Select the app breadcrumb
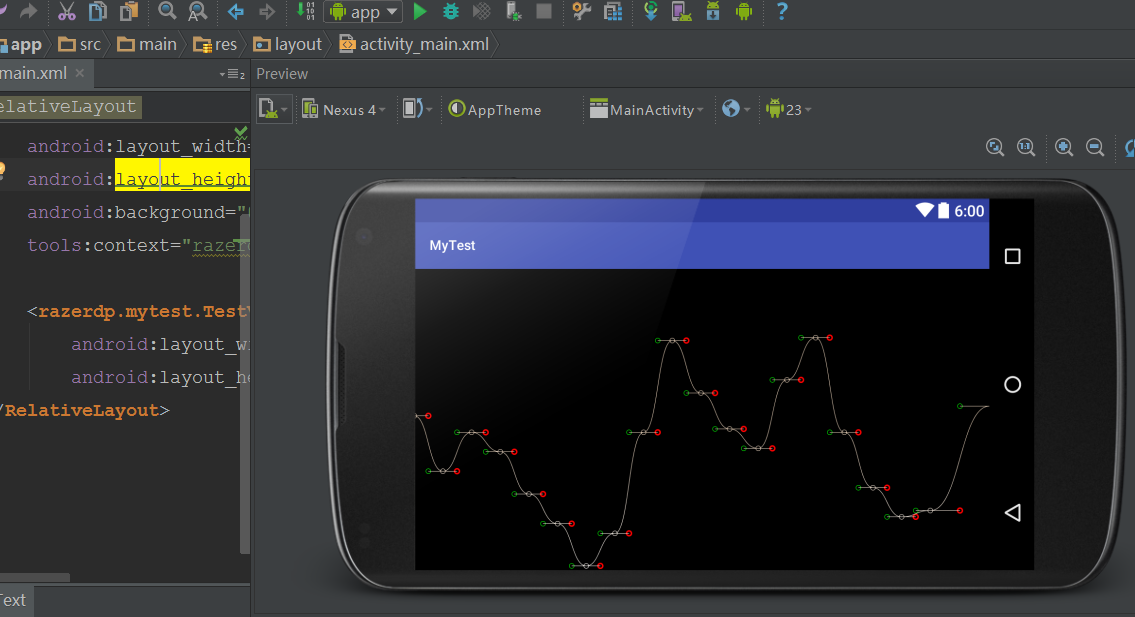The width and height of the screenshot is (1135, 617). tap(22, 45)
